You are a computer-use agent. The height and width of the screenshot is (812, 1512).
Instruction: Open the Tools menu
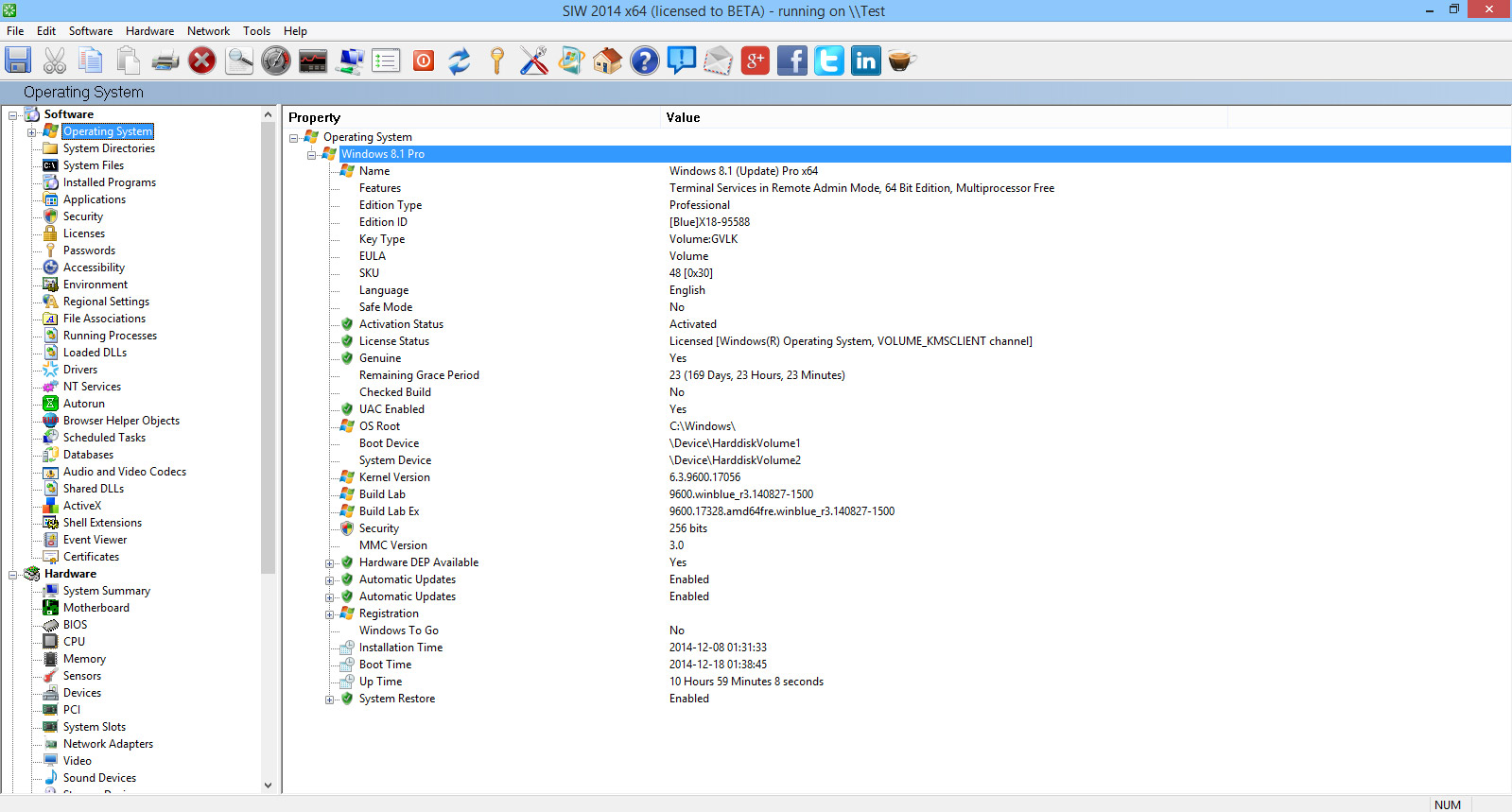click(x=257, y=31)
